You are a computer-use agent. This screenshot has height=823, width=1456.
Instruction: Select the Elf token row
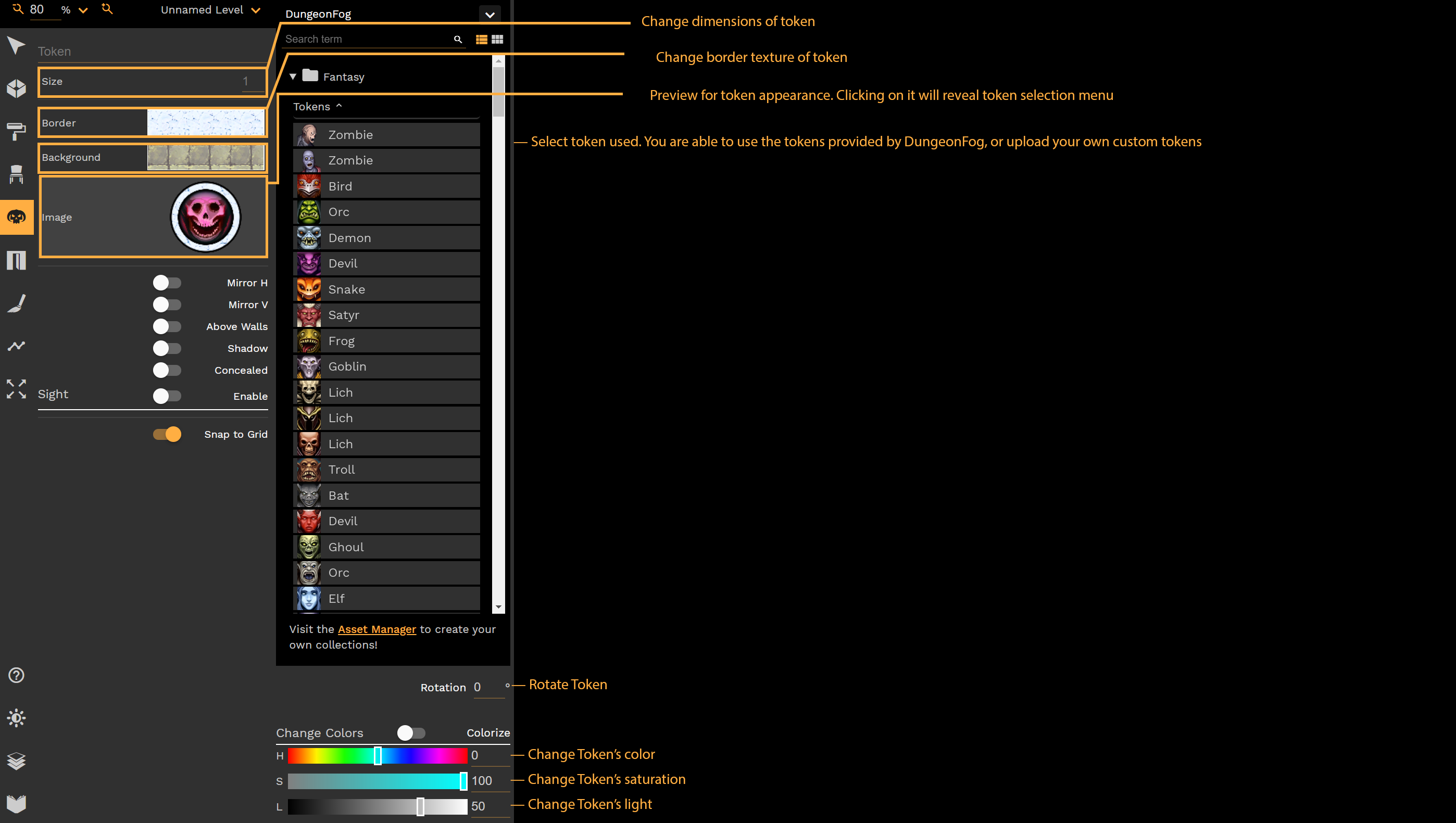coord(387,599)
